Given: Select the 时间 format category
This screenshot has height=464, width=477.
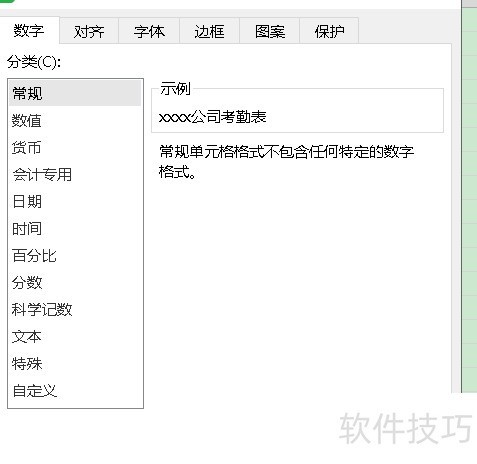Looking at the screenshot, I should (x=75, y=229).
